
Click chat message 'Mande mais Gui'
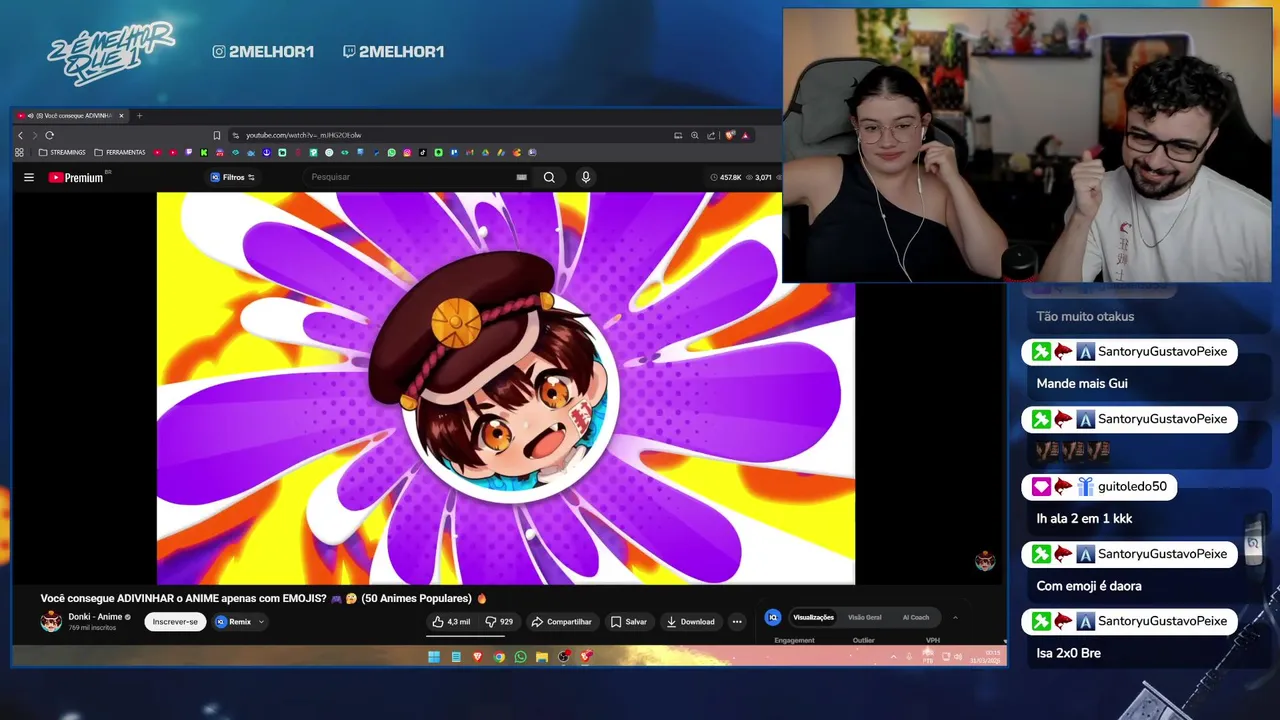[1082, 383]
